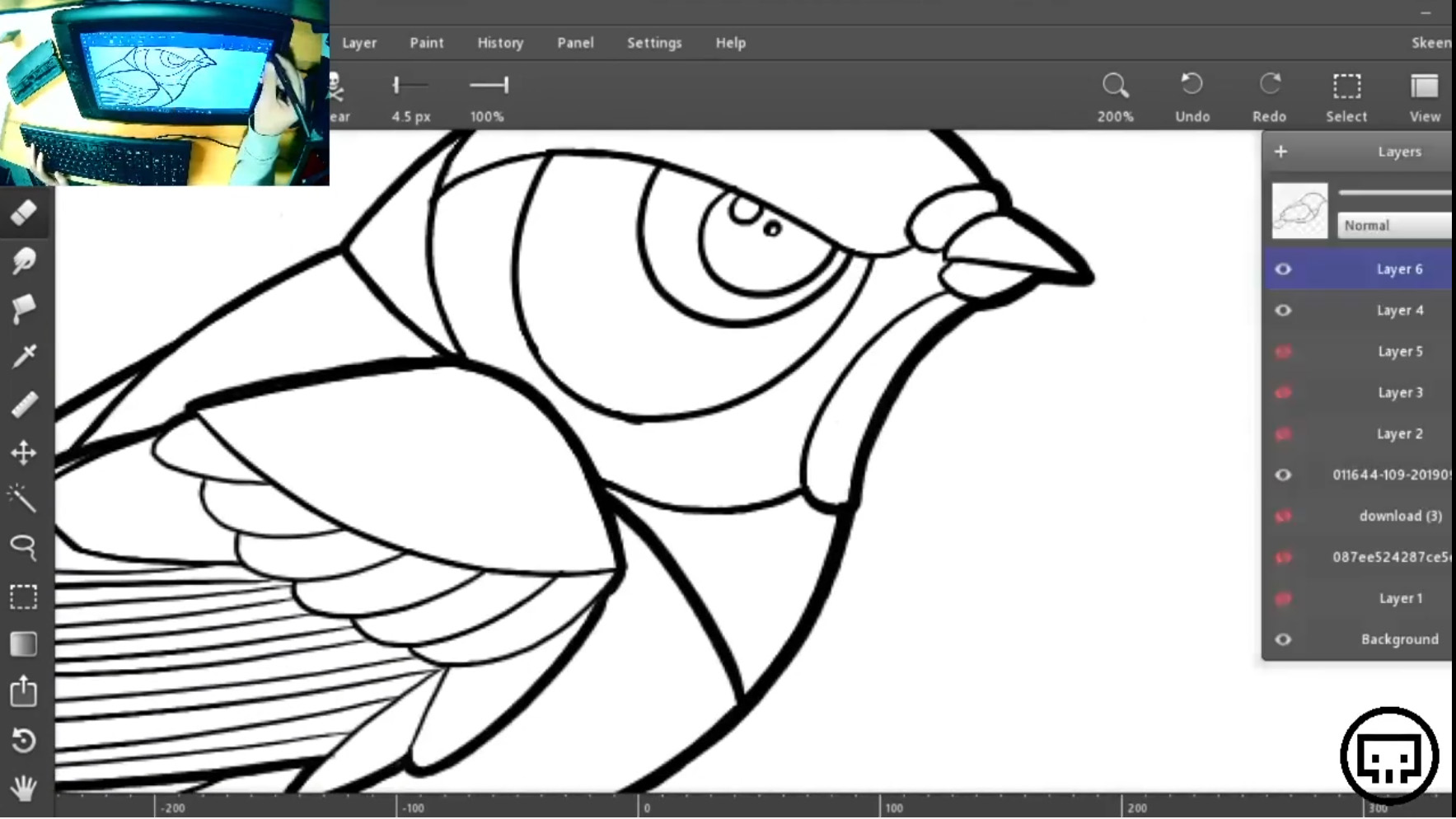Add a new layer with the plus button

[1280, 152]
